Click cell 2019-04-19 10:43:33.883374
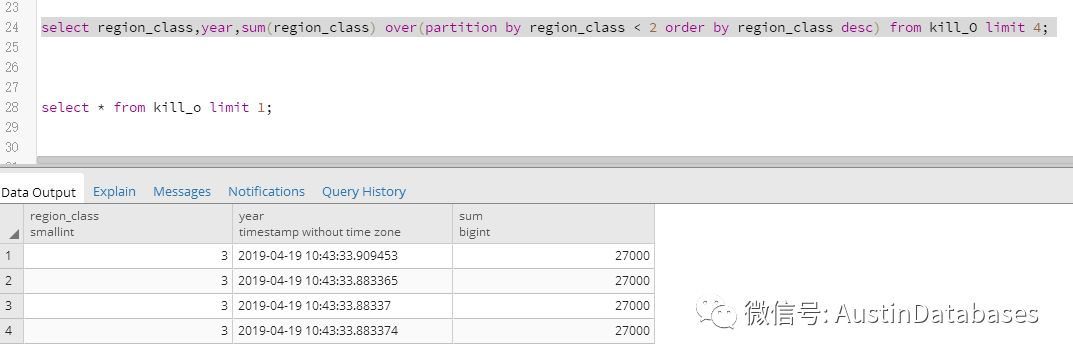The width and height of the screenshot is (1073, 360). (x=342, y=331)
